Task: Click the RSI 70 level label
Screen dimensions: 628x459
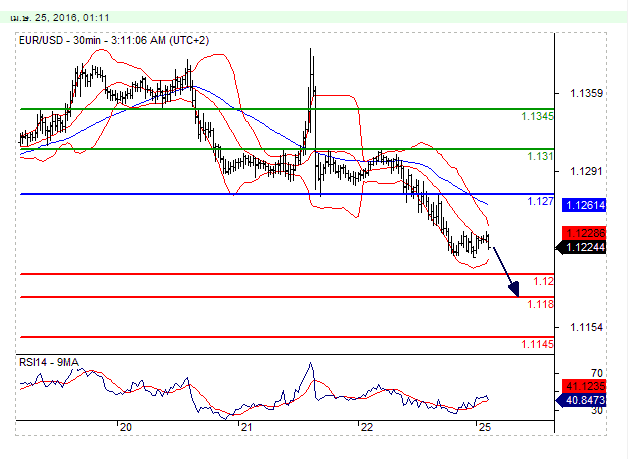Action: (x=597, y=373)
